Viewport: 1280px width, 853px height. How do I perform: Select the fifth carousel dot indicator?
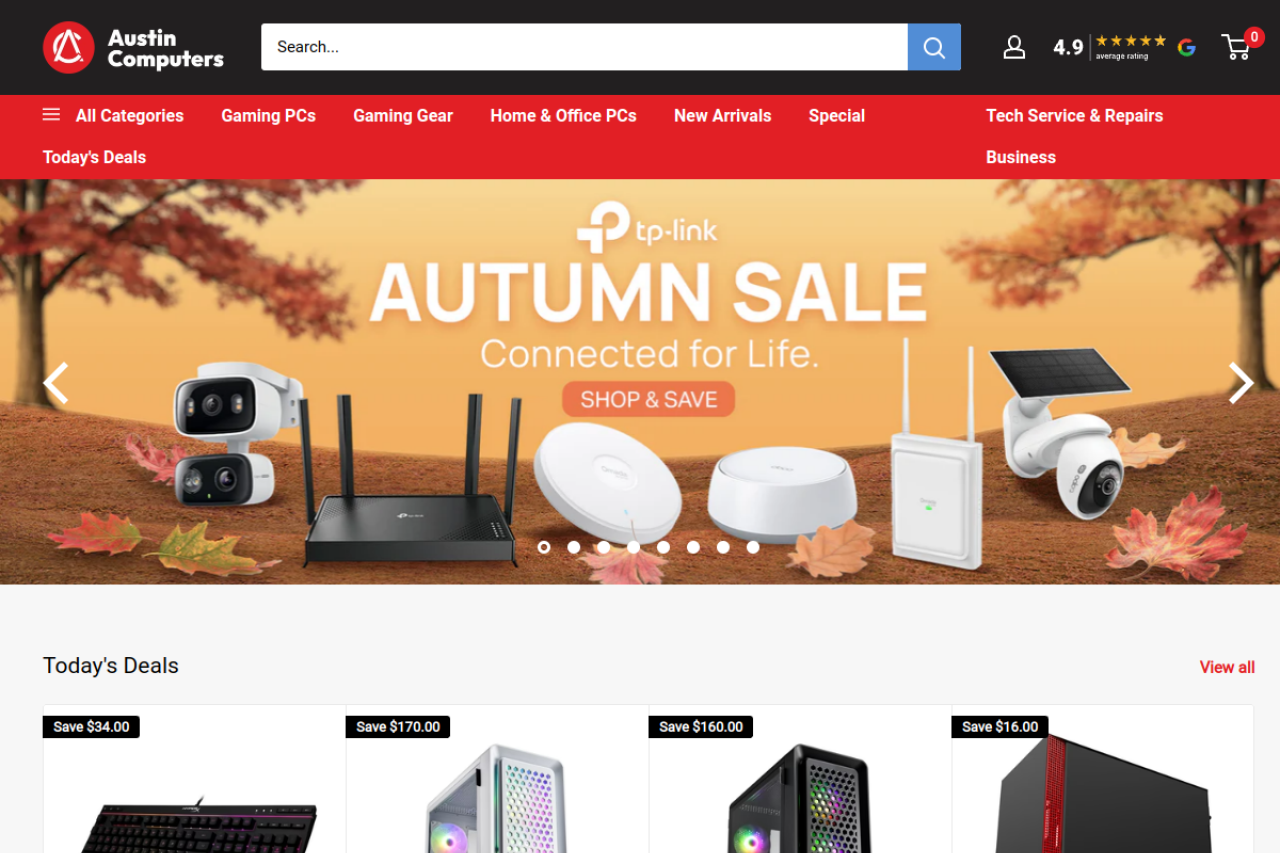[663, 547]
